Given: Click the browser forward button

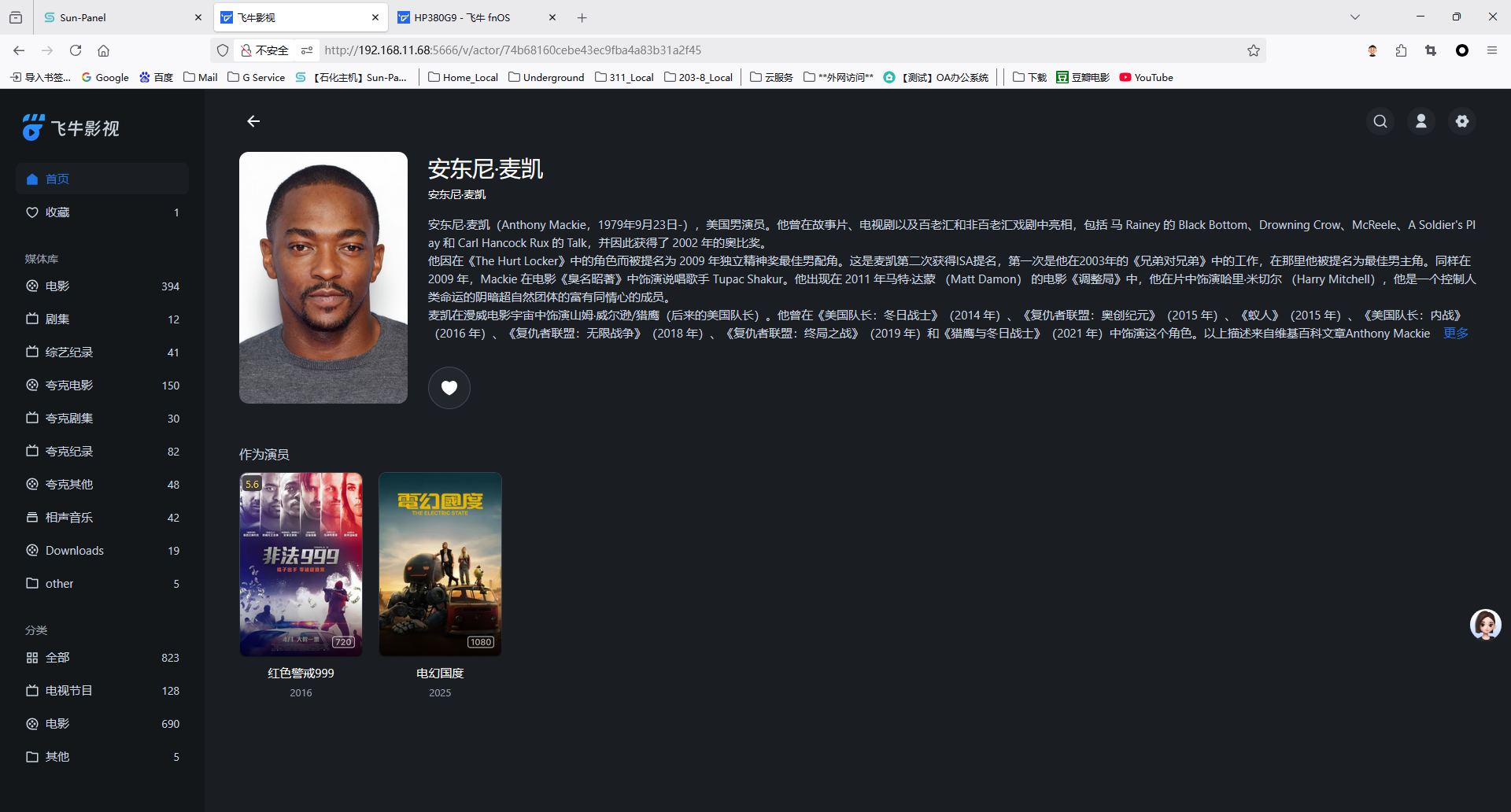Looking at the screenshot, I should [x=47, y=50].
